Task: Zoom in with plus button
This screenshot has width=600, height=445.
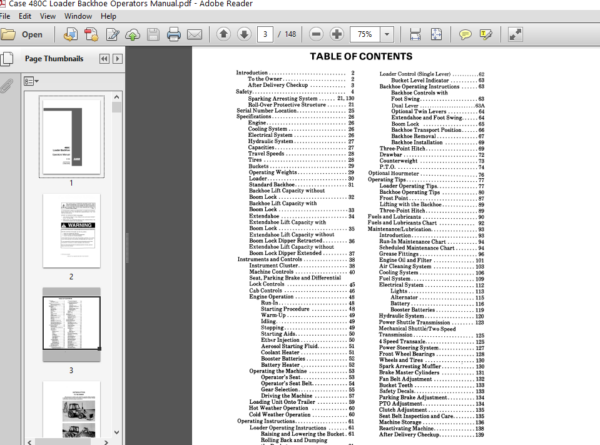Action: click(337, 34)
